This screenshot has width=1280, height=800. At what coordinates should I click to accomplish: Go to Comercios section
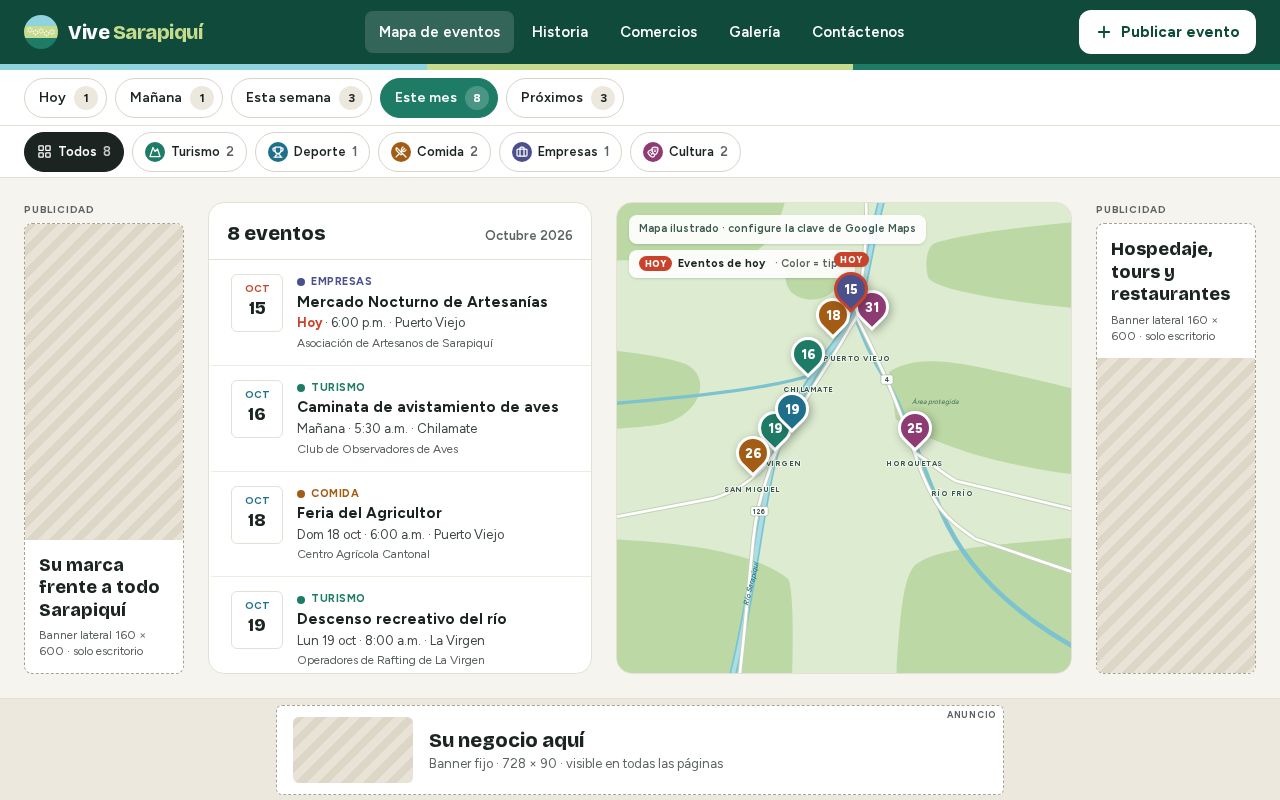(x=659, y=32)
